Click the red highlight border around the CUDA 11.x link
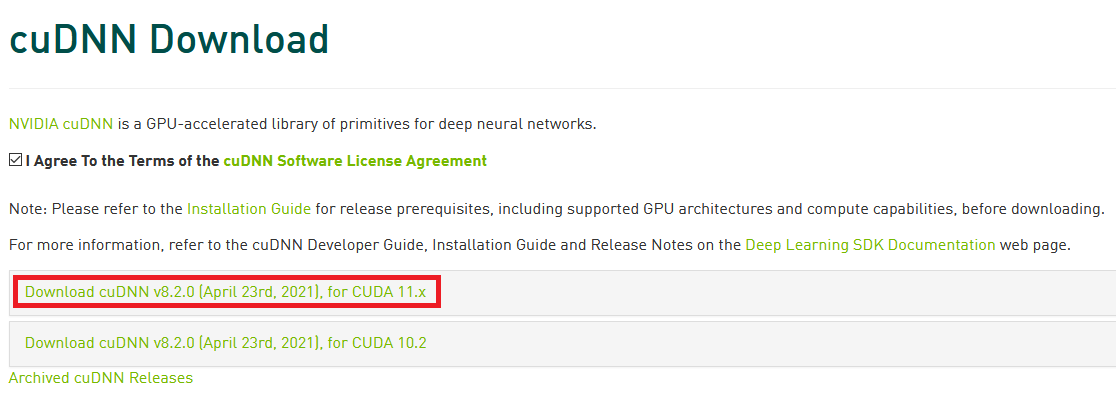This screenshot has height=396, width=1116. click(x=227, y=278)
